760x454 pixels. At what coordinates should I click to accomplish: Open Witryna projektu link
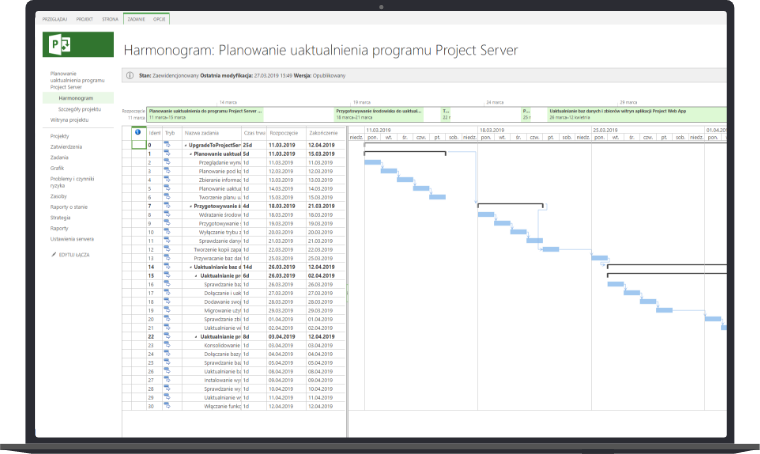pos(69,120)
